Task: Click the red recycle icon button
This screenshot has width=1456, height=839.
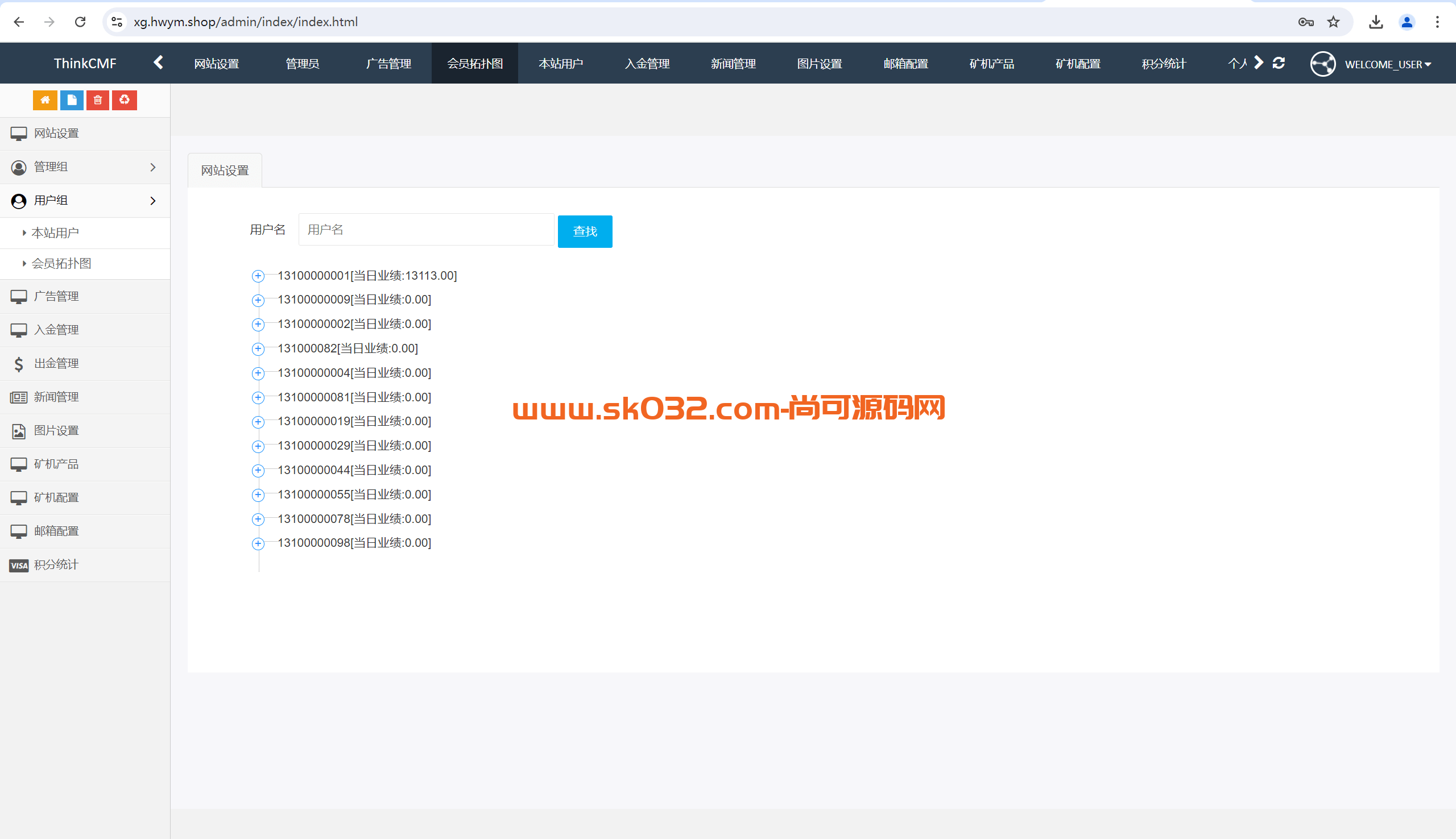Action: [124, 100]
